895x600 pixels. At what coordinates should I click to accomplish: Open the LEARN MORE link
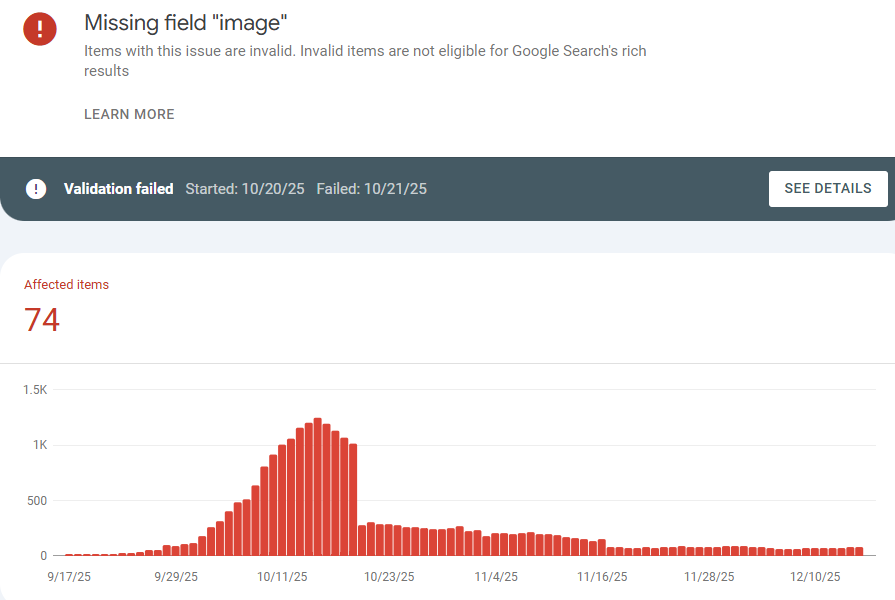129,114
